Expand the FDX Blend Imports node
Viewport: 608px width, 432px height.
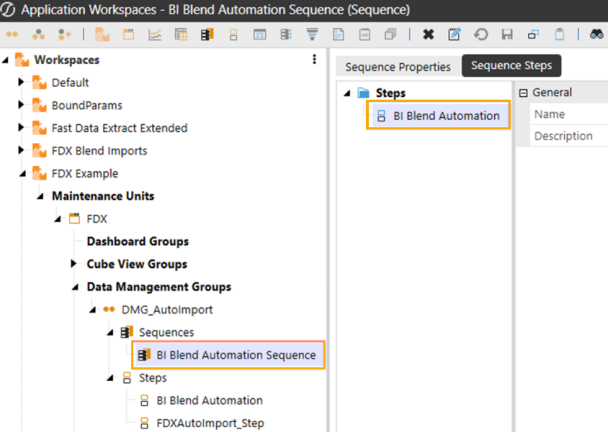[21, 150]
